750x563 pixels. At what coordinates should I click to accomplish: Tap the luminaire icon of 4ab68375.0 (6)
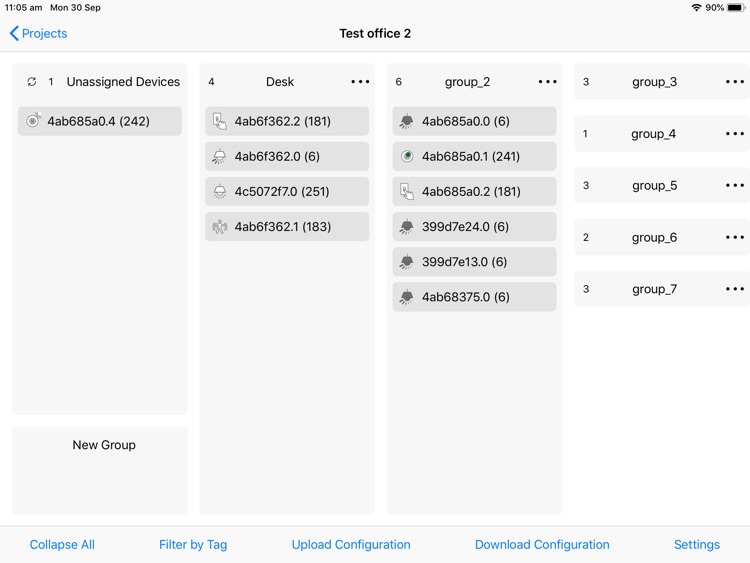tap(407, 297)
